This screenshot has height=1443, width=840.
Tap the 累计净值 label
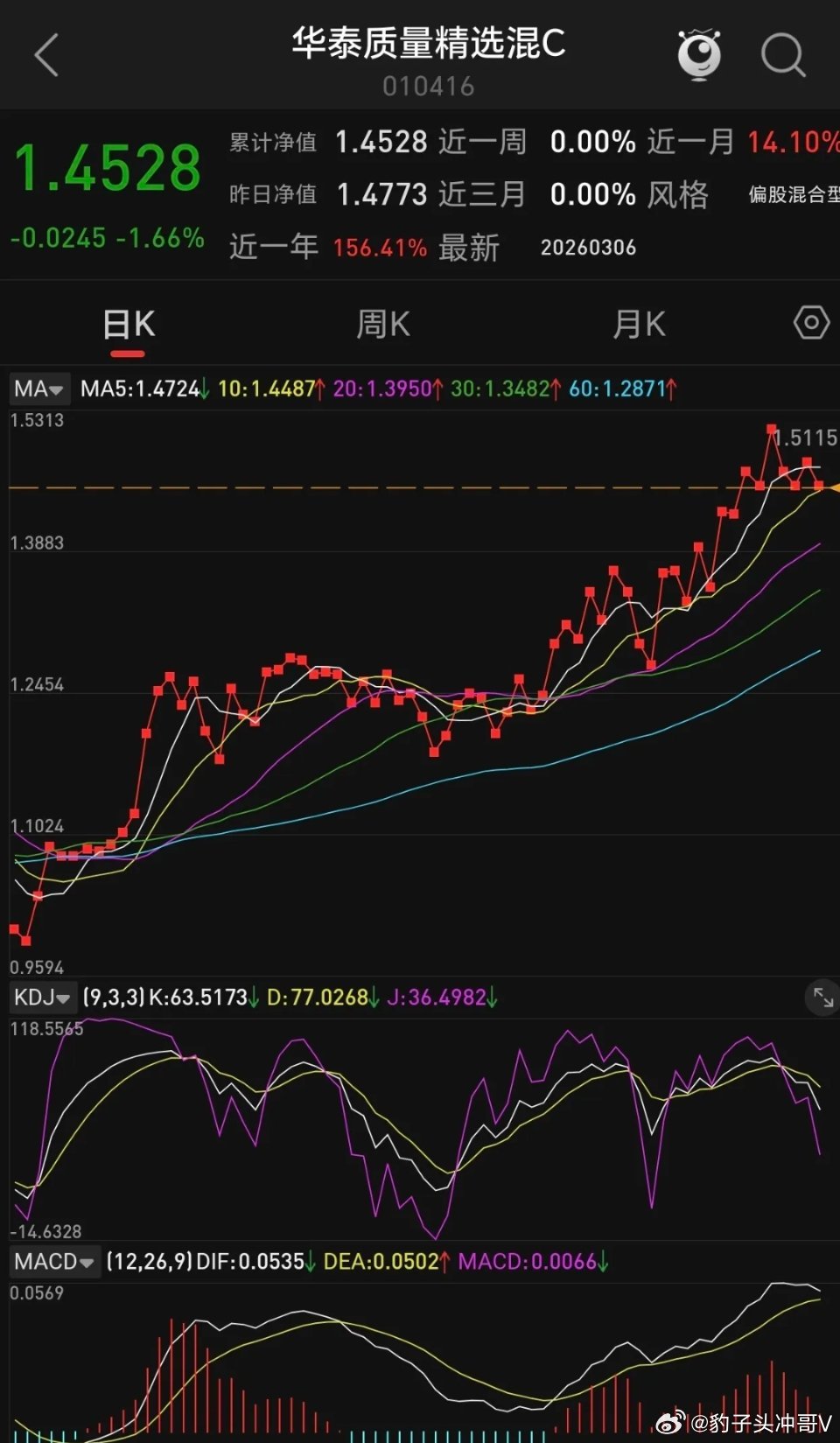(273, 142)
